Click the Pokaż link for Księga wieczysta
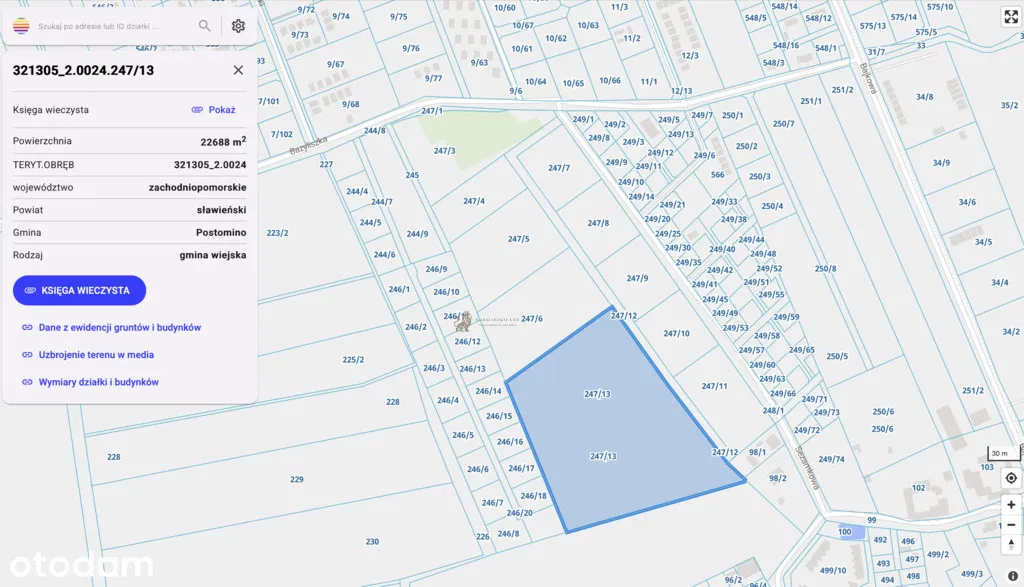This screenshot has height=587, width=1024. coord(213,110)
